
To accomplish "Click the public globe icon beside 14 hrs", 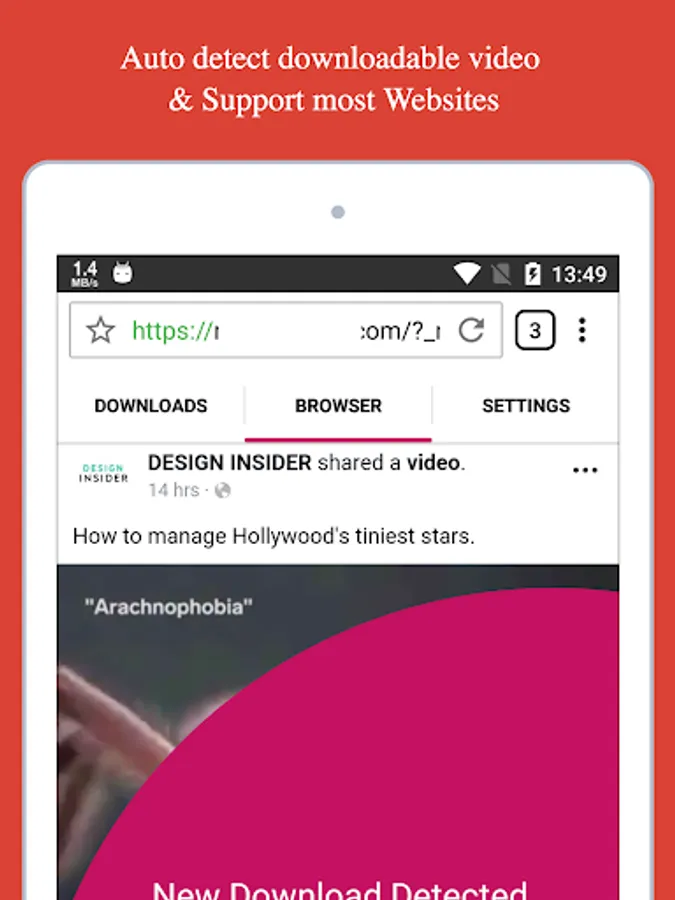I will pyautogui.click(x=223, y=490).
